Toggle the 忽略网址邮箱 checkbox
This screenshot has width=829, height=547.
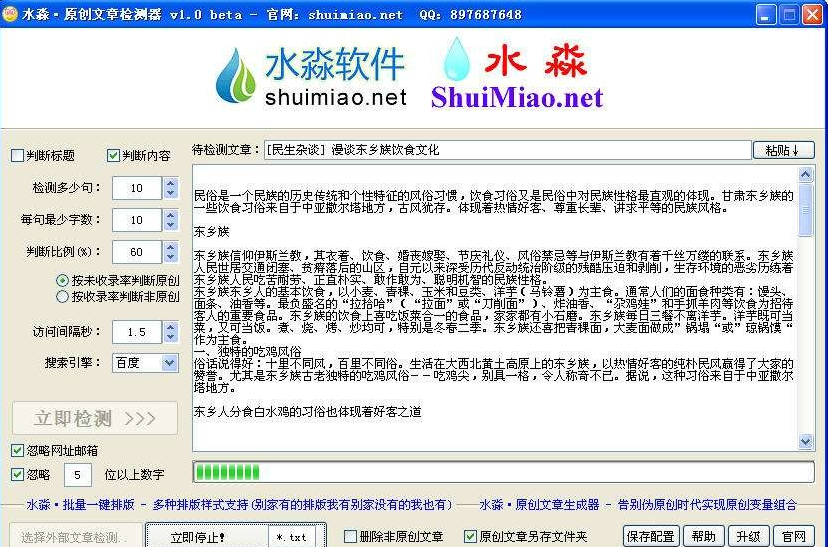click(x=17, y=451)
